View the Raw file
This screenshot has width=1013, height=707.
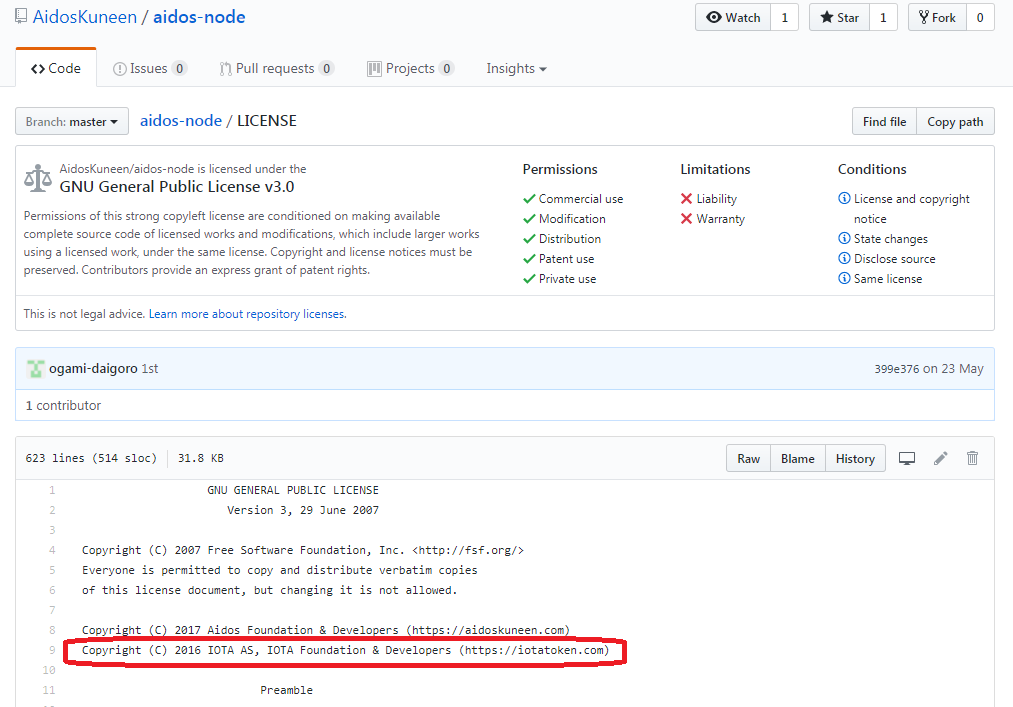click(748, 458)
